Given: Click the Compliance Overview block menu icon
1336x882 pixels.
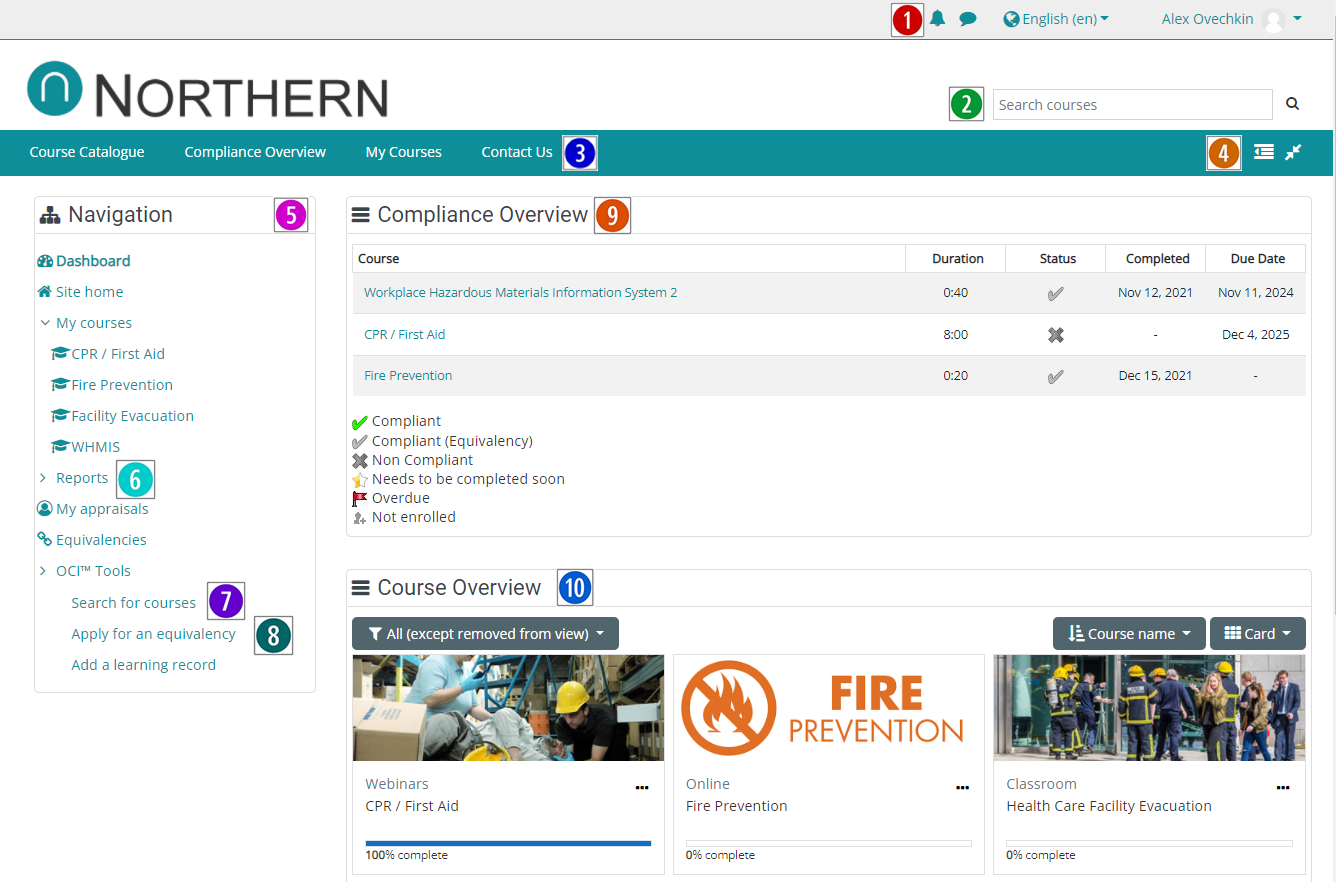Looking at the screenshot, I should pos(361,215).
